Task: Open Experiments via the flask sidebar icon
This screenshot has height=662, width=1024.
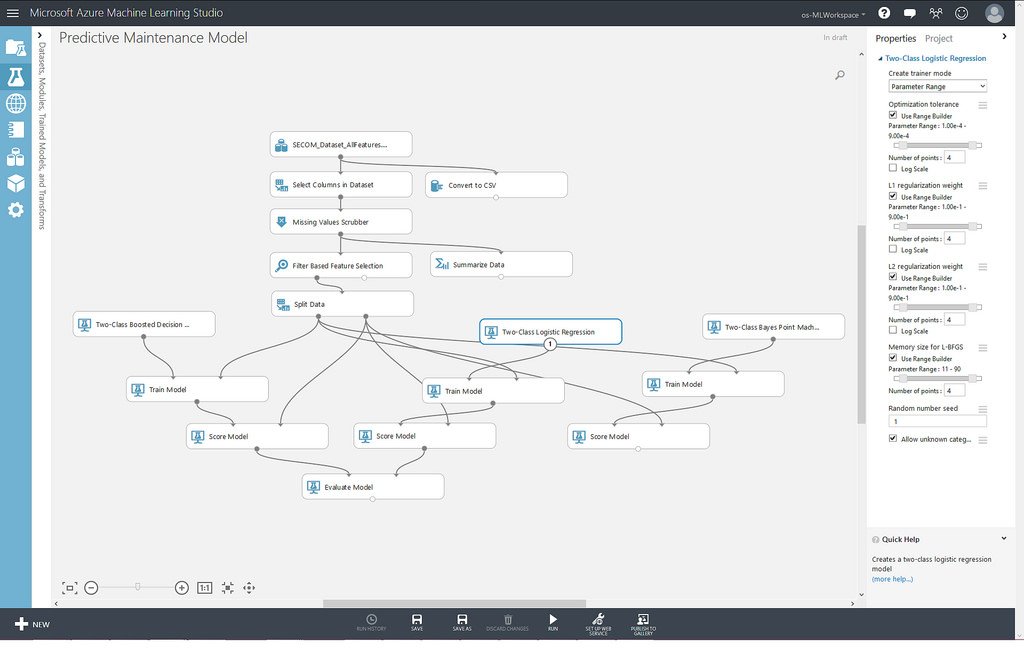Action: 15,76
